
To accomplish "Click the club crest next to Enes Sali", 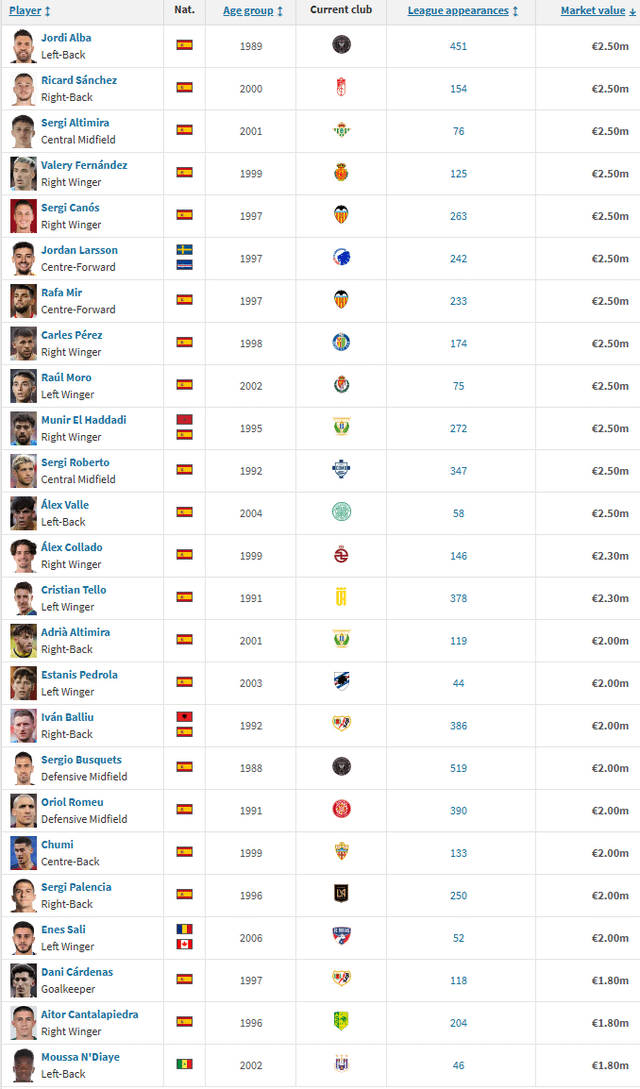I will [x=341, y=937].
